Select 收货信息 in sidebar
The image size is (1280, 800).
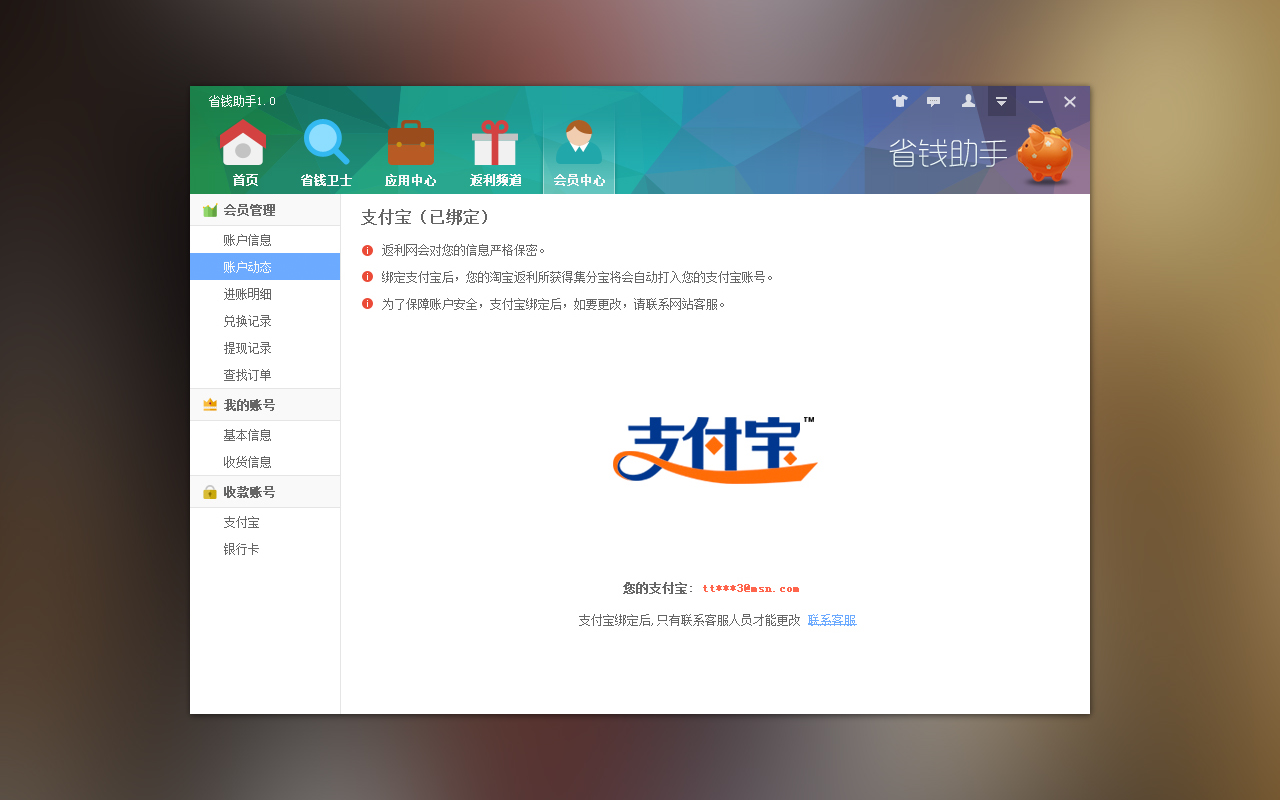tap(265, 462)
